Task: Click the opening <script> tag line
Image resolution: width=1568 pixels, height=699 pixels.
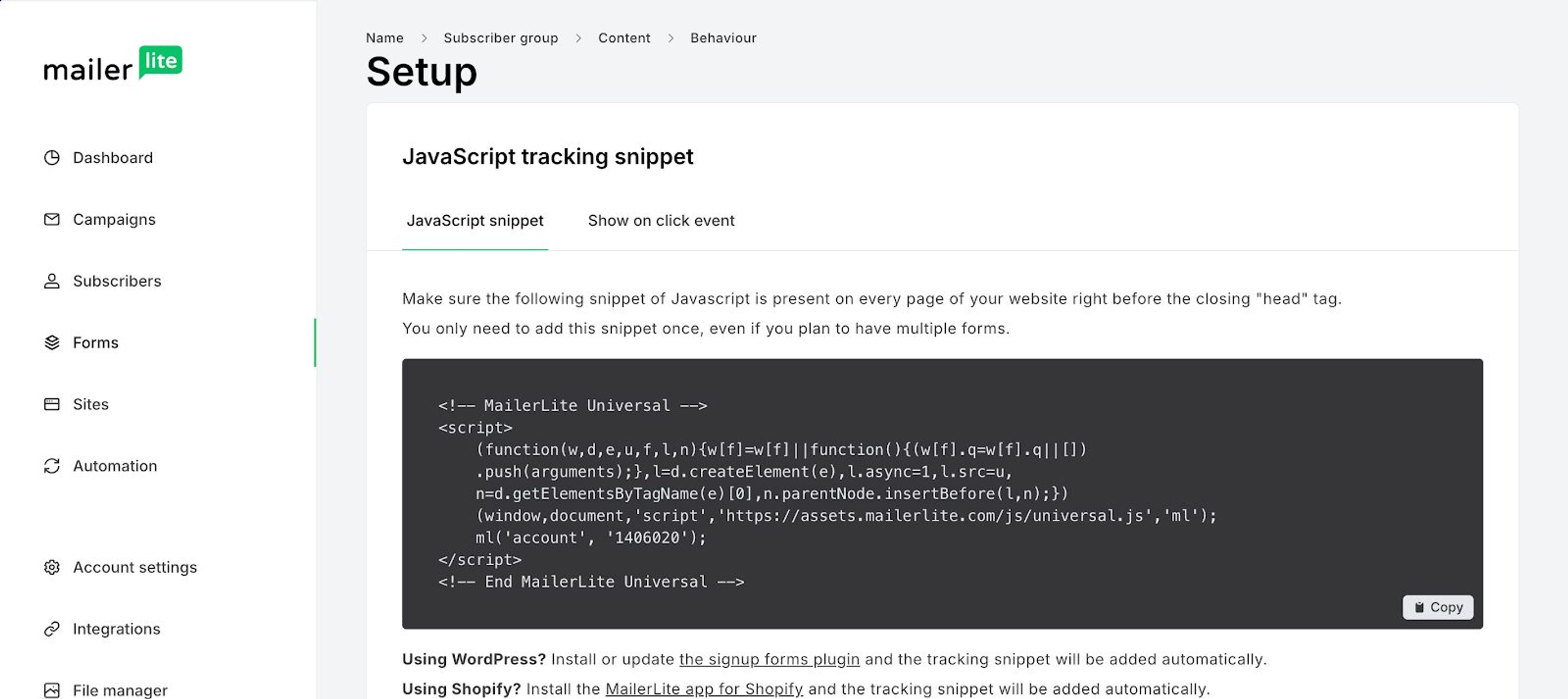Action: (x=475, y=427)
